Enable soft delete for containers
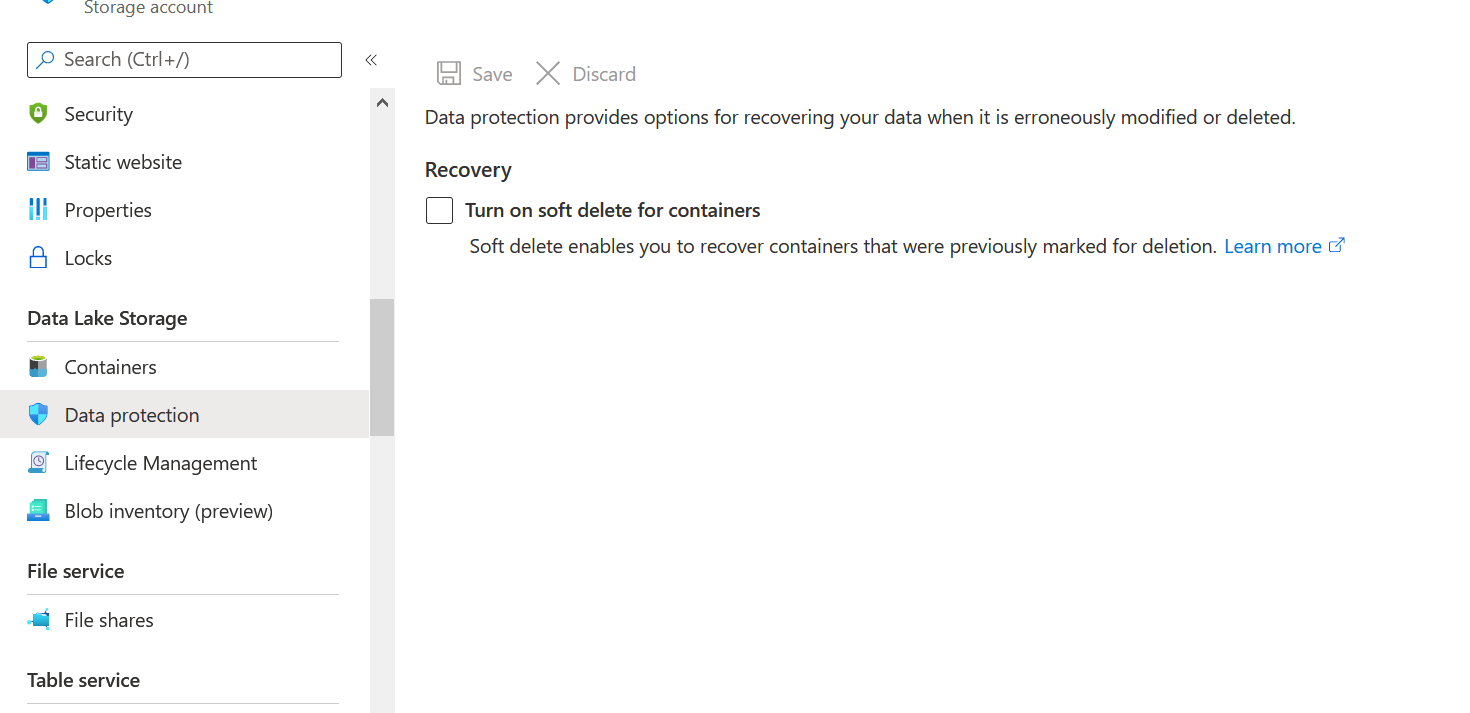Viewport: 1470px width, 713px height. 439,210
